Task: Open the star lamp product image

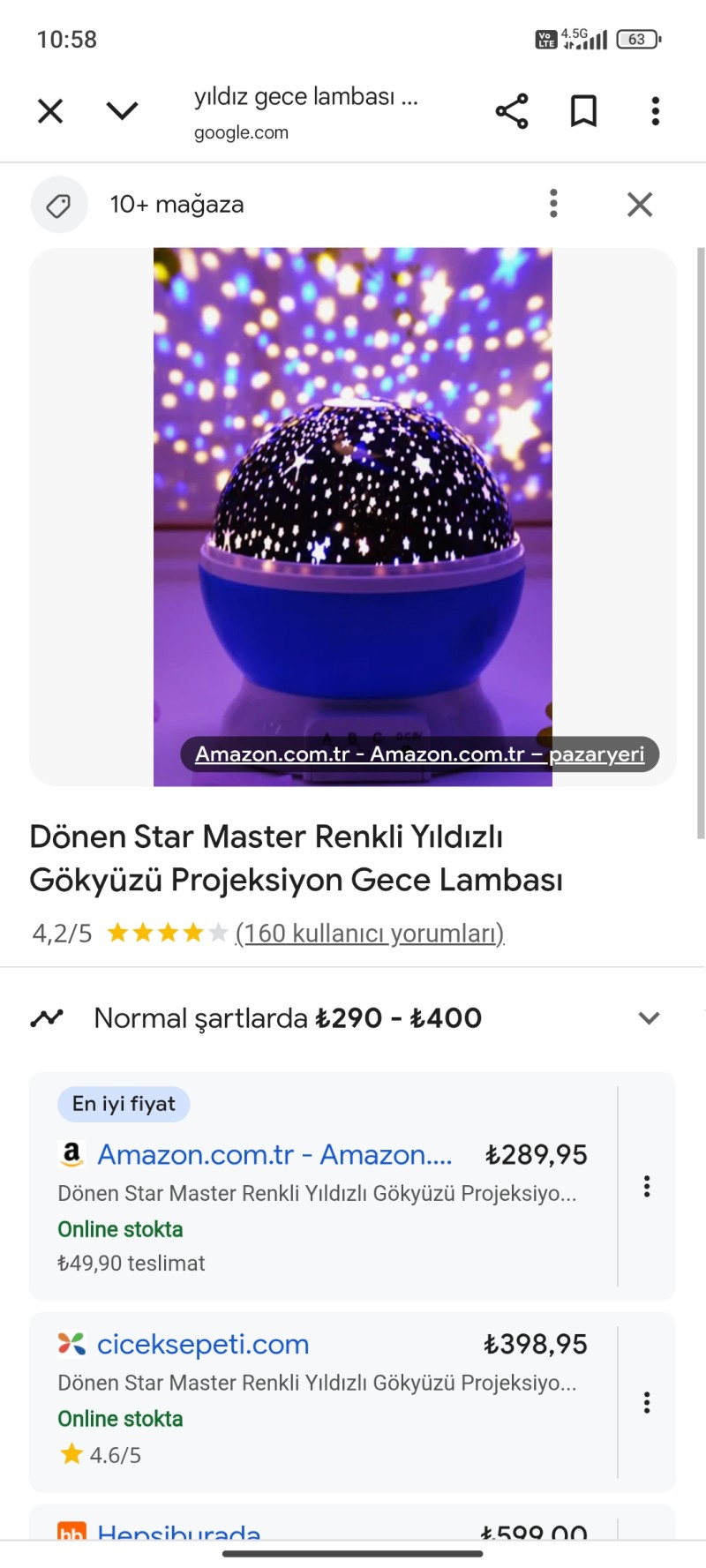Action: click(x=353, y=494)
